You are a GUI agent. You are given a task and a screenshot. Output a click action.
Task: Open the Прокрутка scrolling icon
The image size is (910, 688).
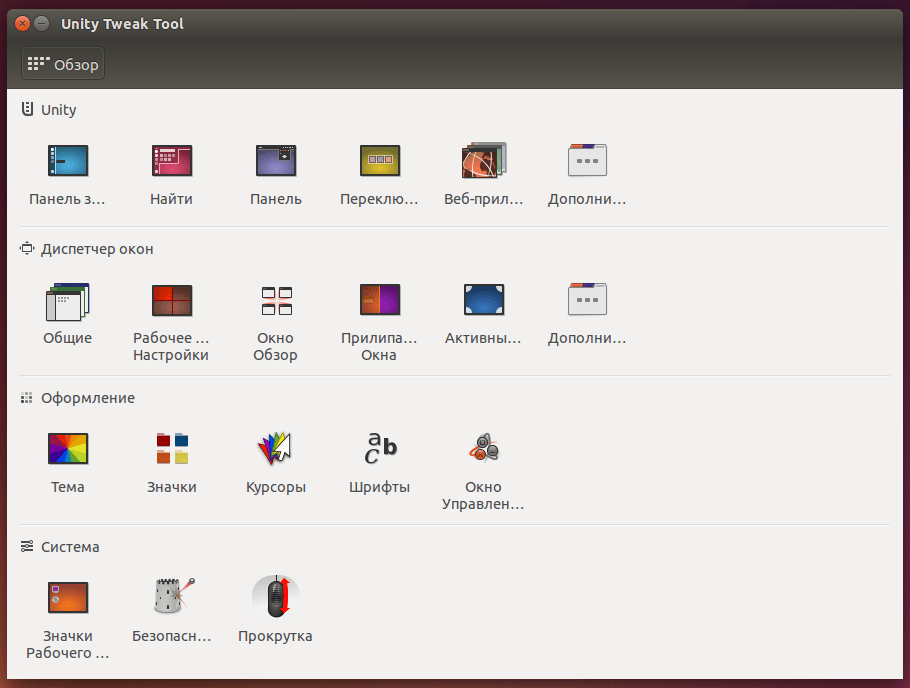pyautogui.click(x=276, y=597)
